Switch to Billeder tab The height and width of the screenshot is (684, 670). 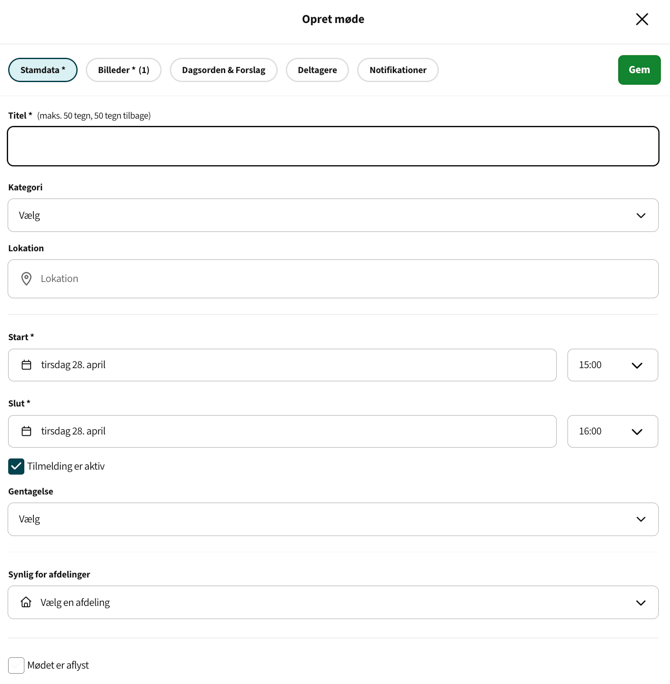click(x=123, y=70)
